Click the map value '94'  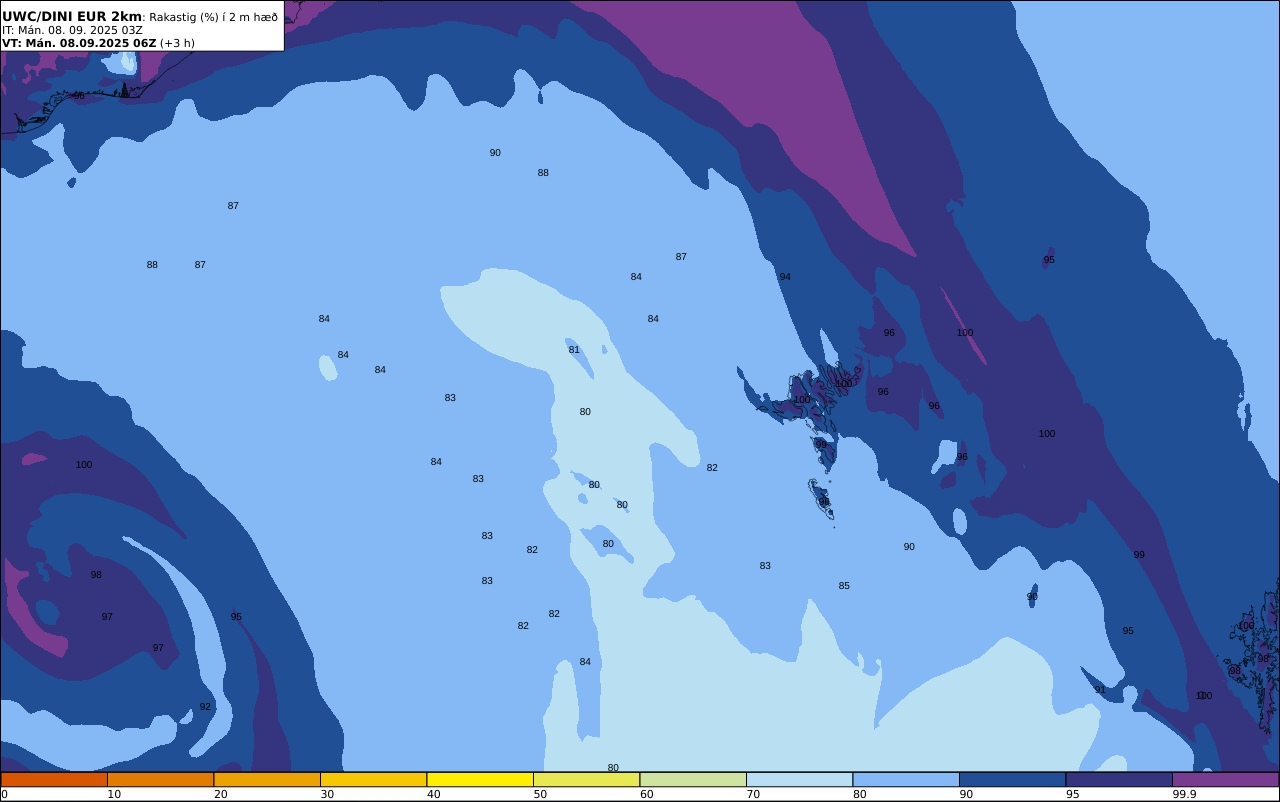(785, 277)
